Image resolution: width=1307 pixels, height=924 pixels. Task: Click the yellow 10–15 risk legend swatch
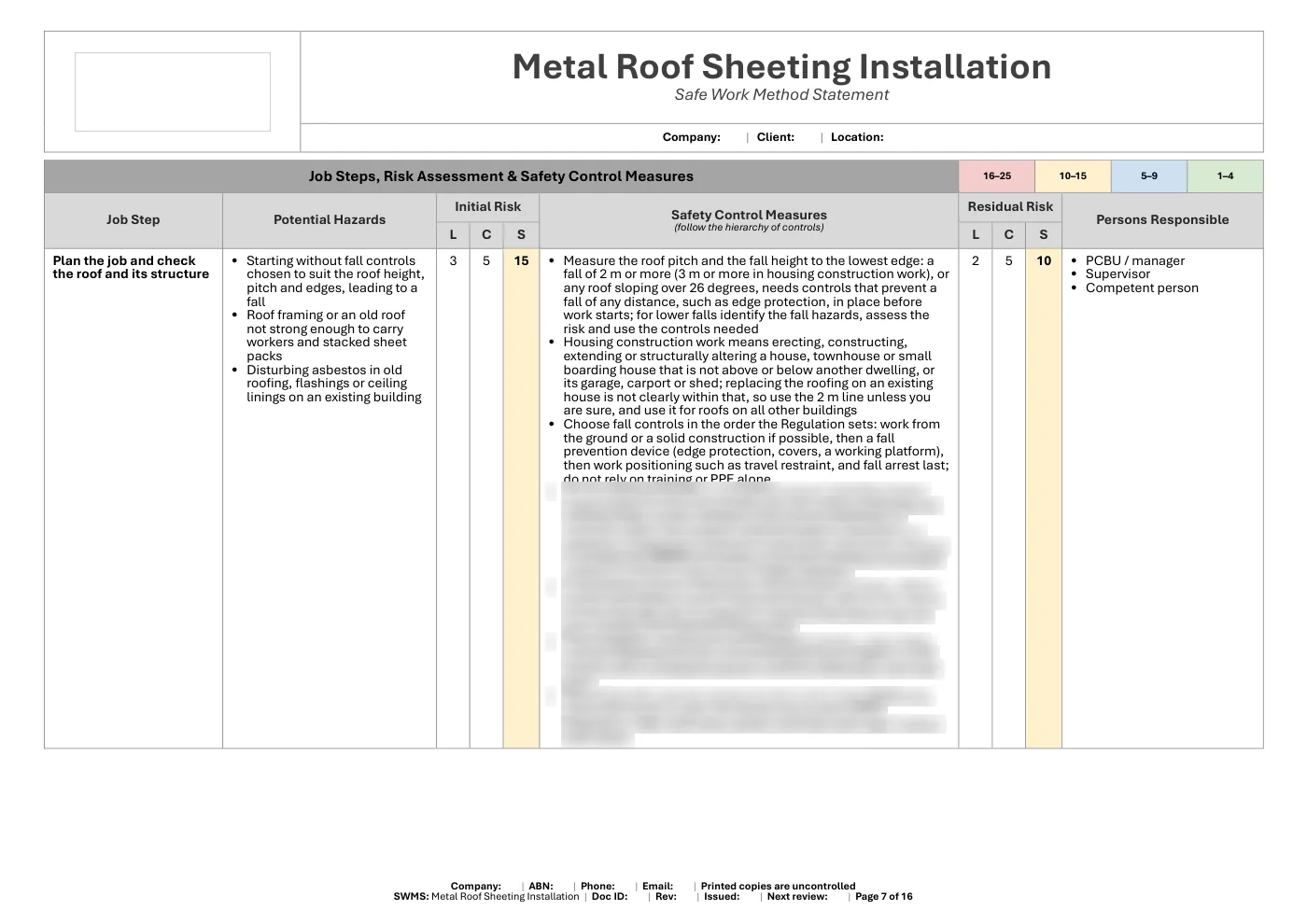[x=1073, y=176]
